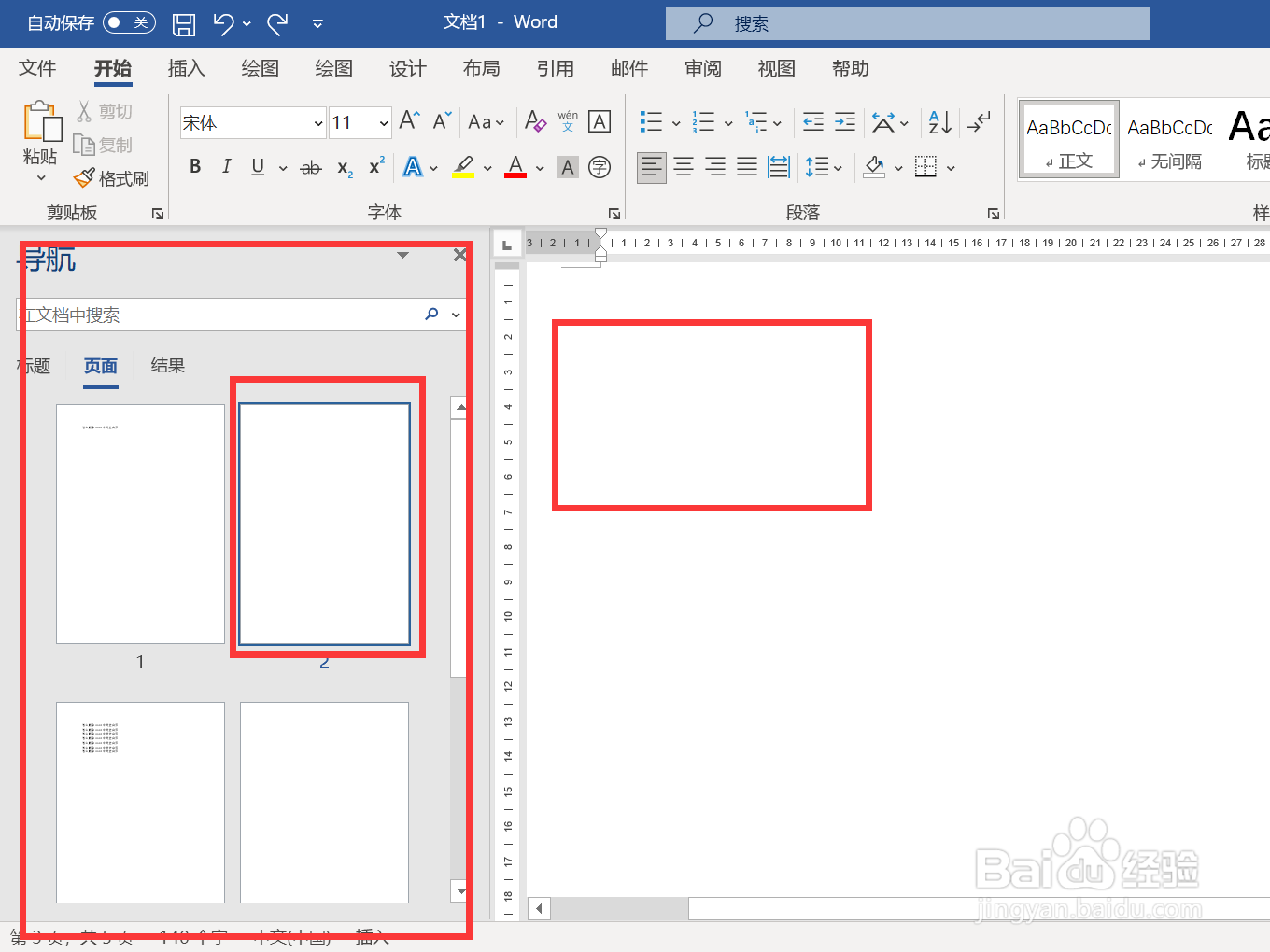
Task: Align text left
Action: coord(652,167)
